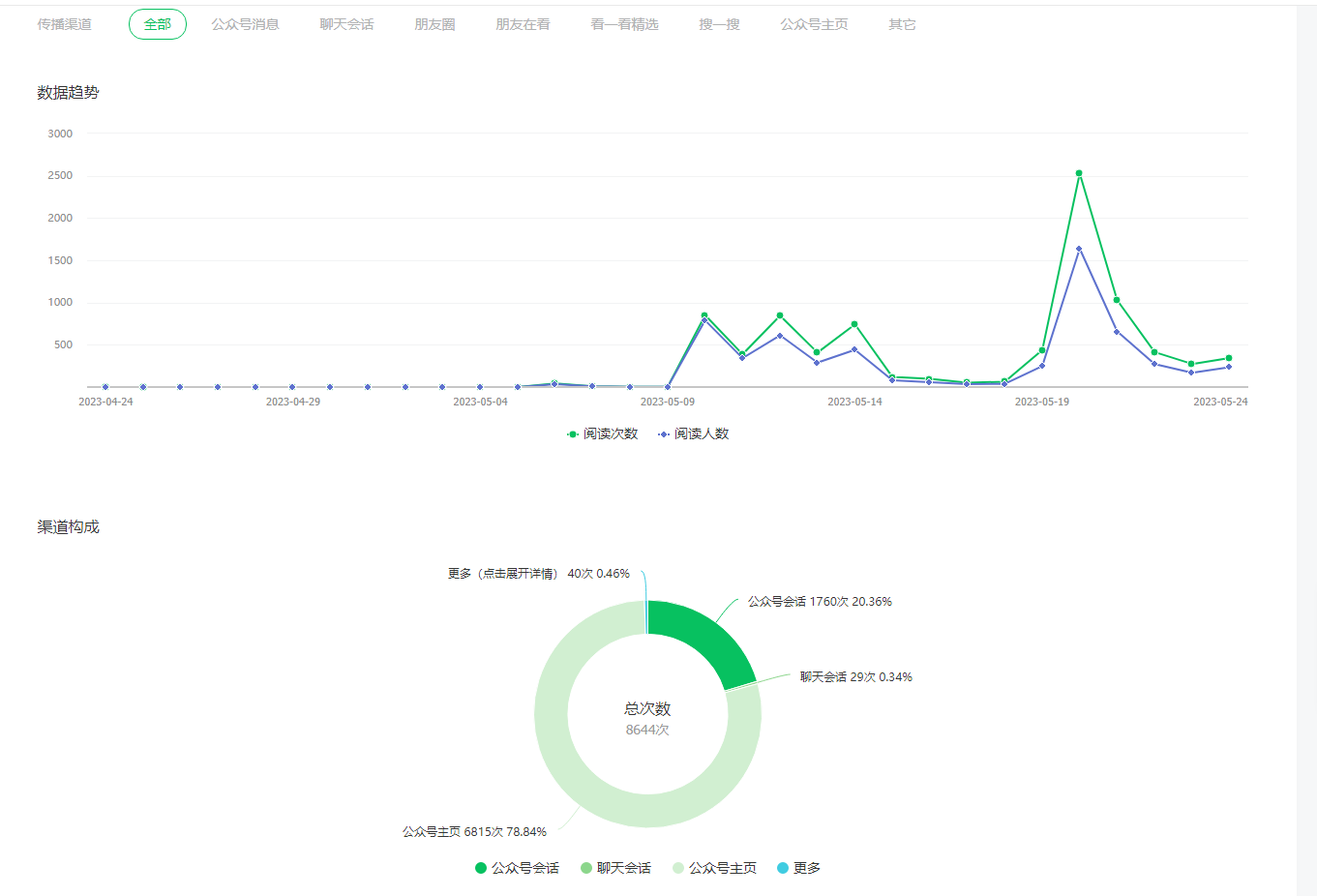Switch to the 朋友圈 tab
The height and width of the screenshot is (896, 1317).
click(434, 24)
